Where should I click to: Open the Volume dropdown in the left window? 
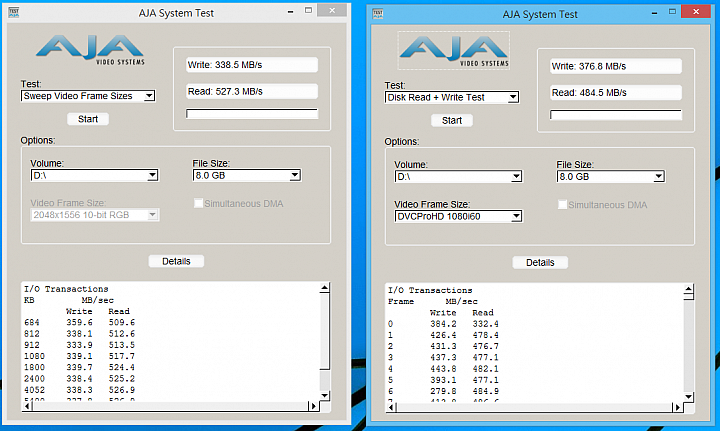(95, 175)
